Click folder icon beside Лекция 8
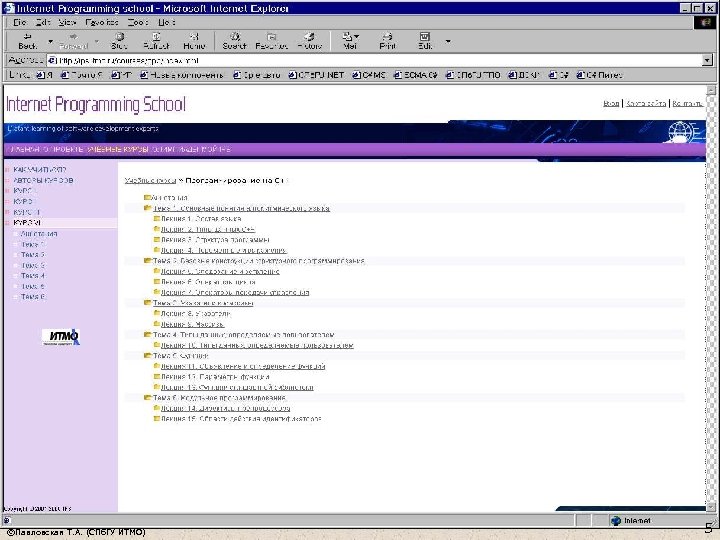The image size is (720, 540). pos(157,313)
